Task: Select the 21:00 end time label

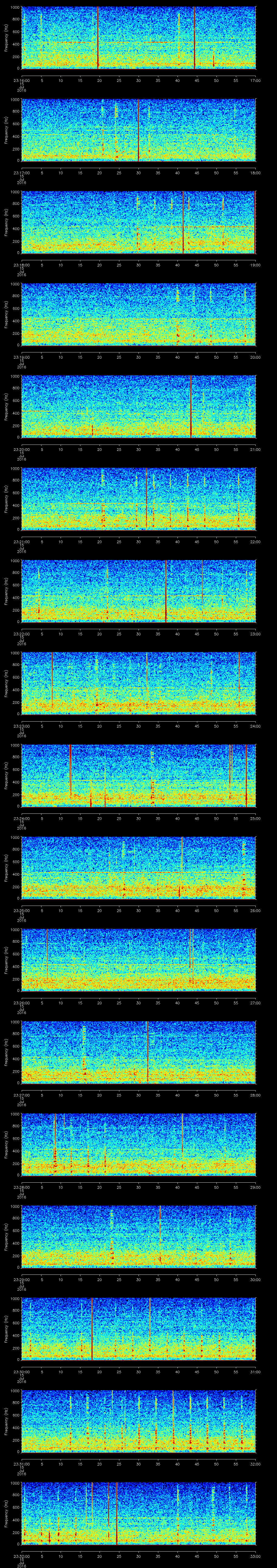Action: tap(255, 449)
